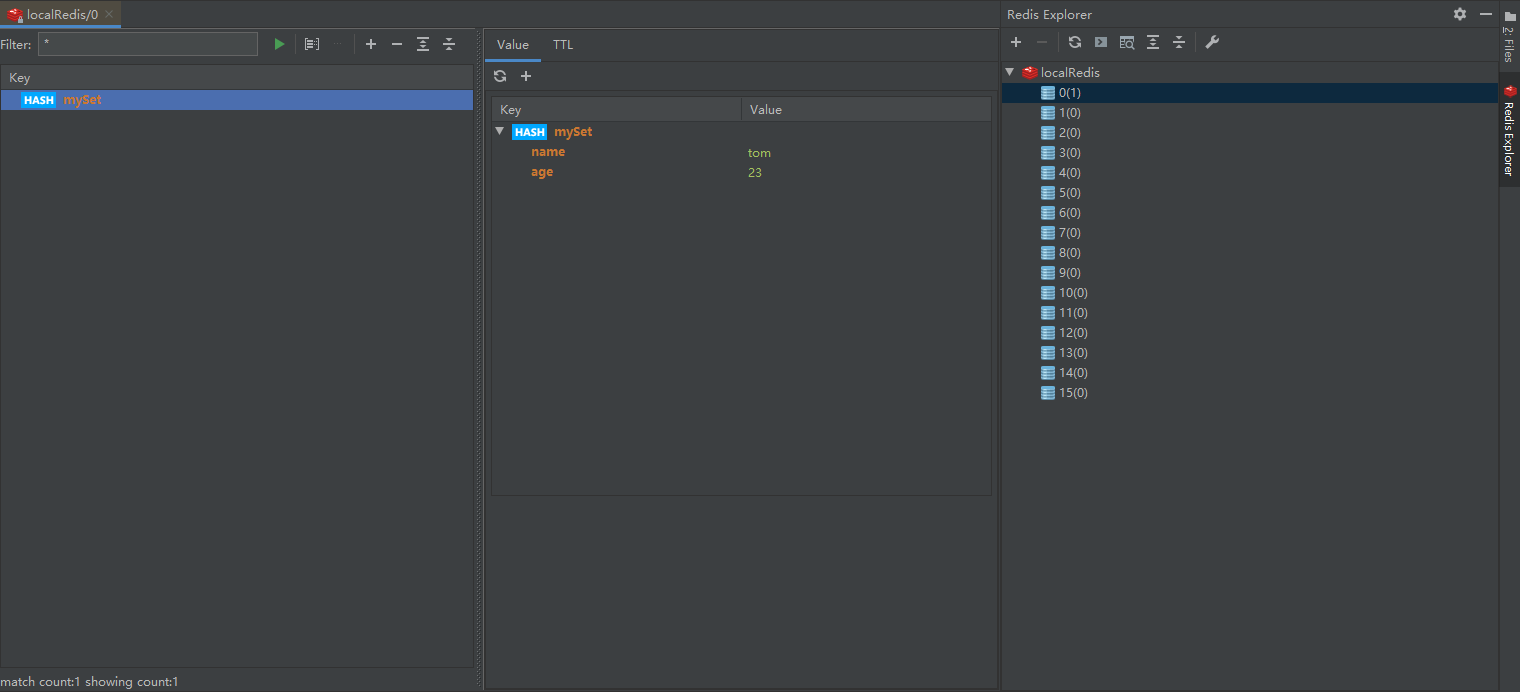Click the search-list icon in Redis Explorer toolbar

click(1127, 42)
